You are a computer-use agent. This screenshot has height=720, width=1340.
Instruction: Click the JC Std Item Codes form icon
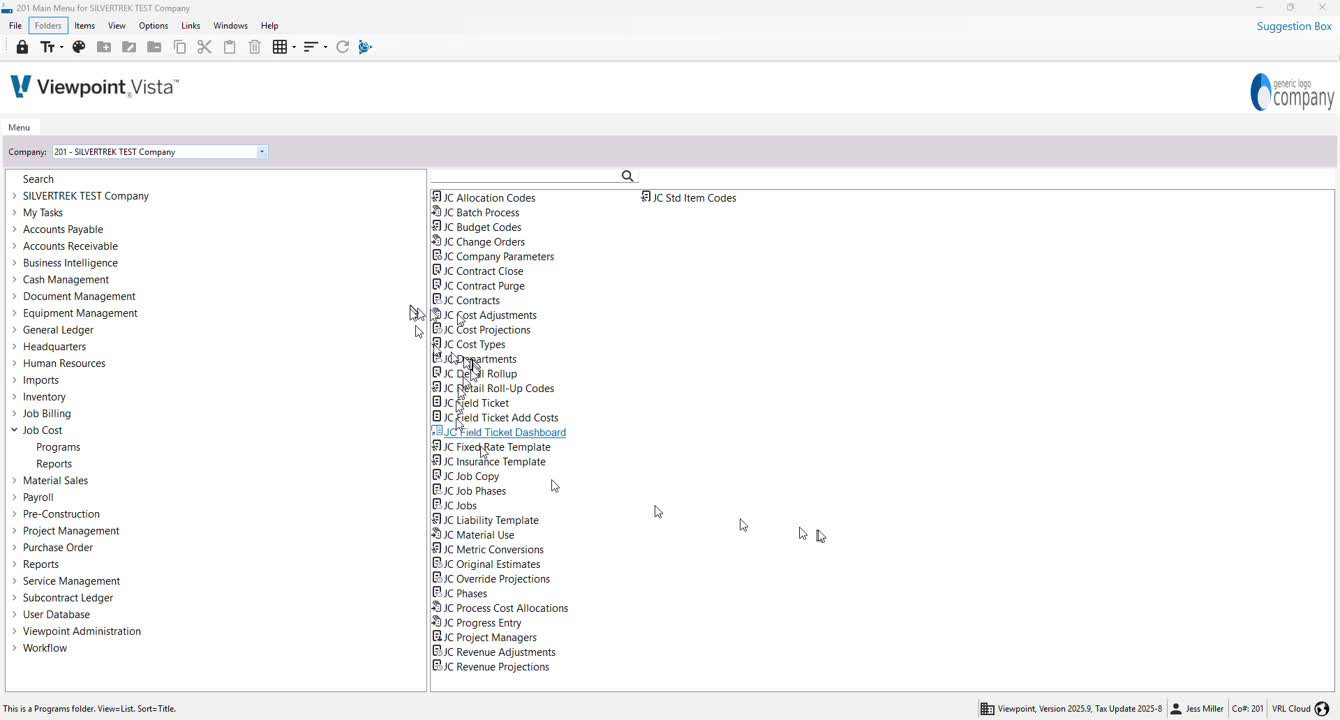click(x=646, y=197)
